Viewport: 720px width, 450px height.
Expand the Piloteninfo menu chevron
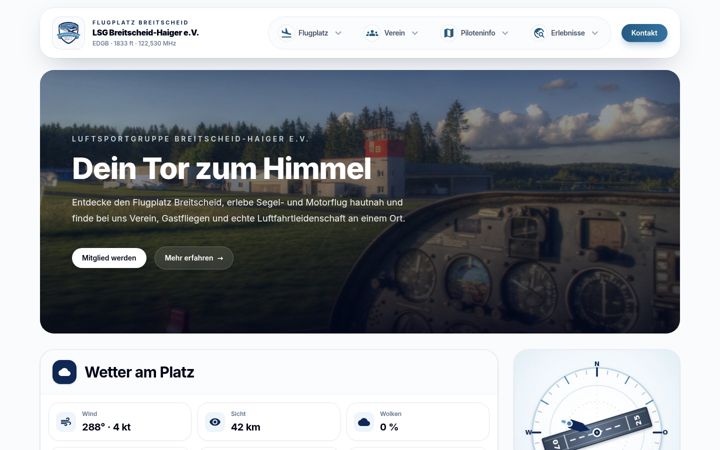click(x=505, y=33)
